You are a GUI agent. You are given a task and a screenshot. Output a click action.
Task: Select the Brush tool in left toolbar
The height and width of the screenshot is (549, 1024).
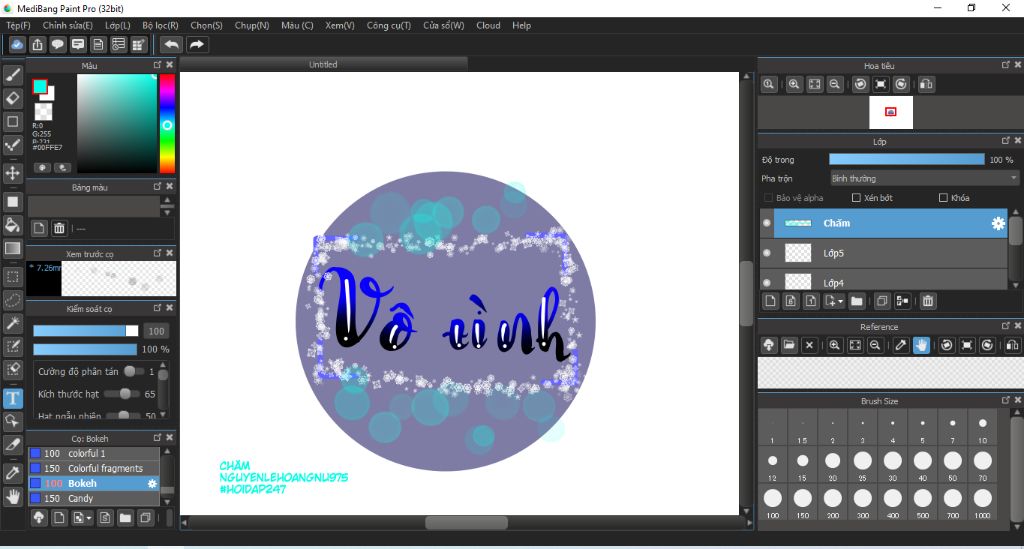[12, 75]
